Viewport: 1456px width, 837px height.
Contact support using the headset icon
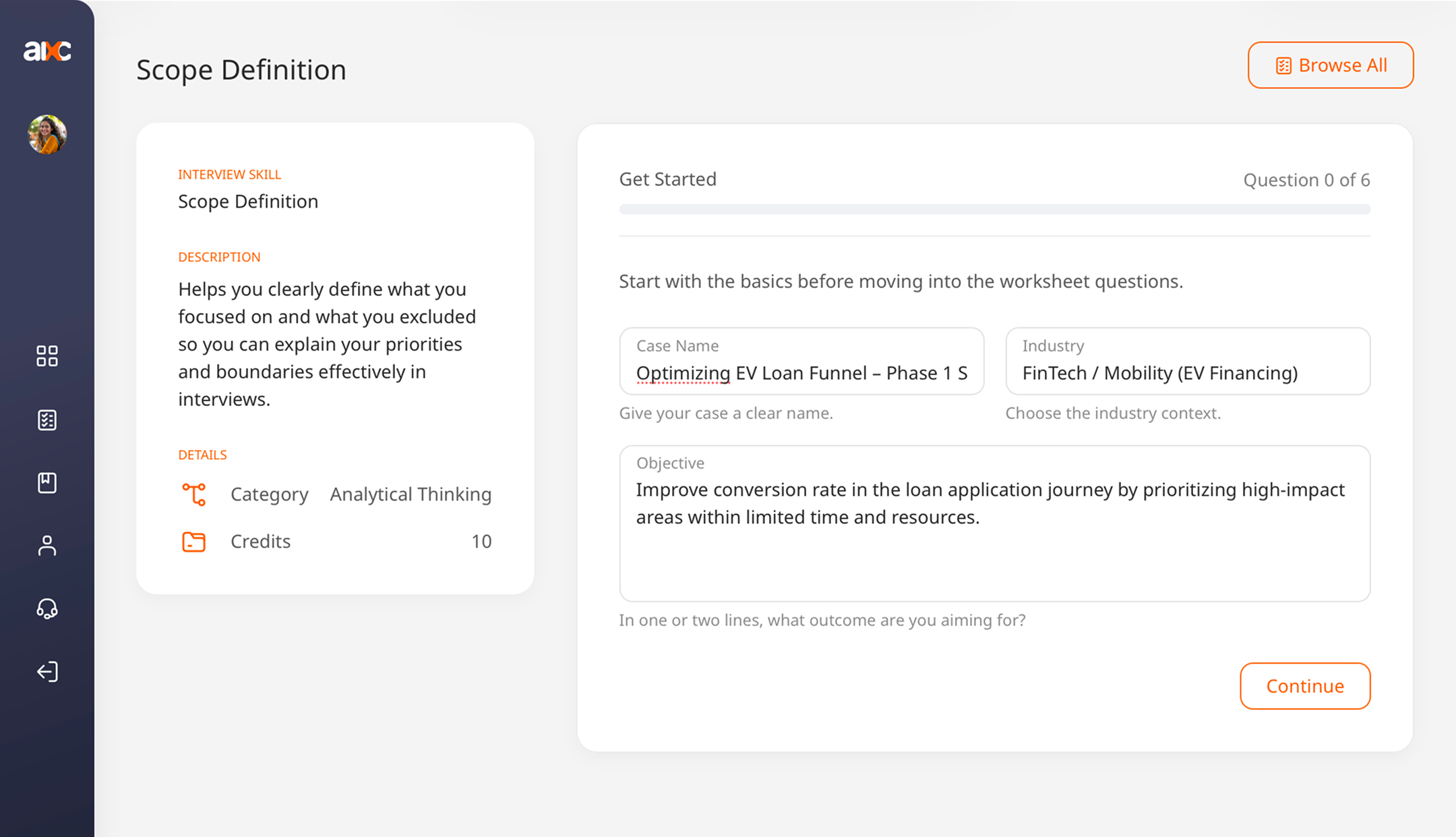point(47,608)
